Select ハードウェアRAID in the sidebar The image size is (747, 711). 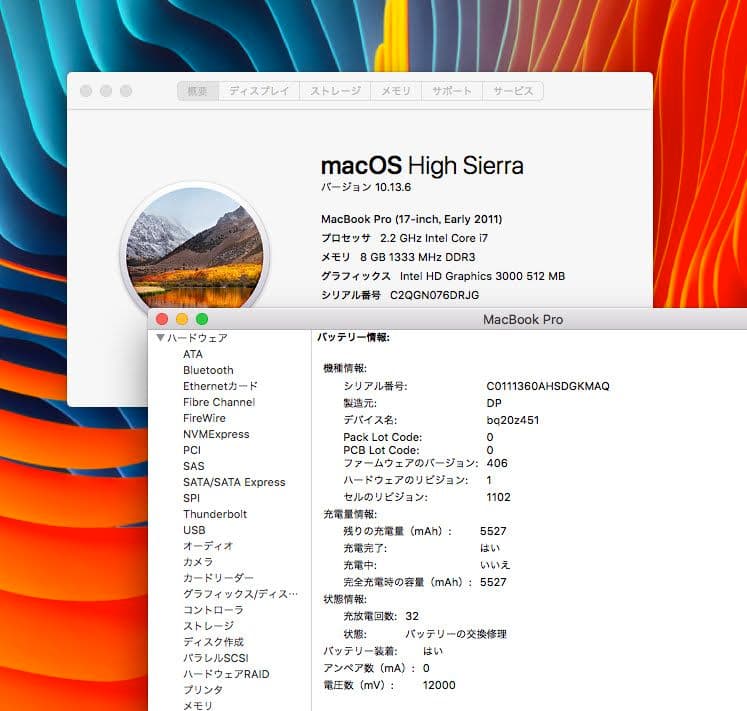226,674
